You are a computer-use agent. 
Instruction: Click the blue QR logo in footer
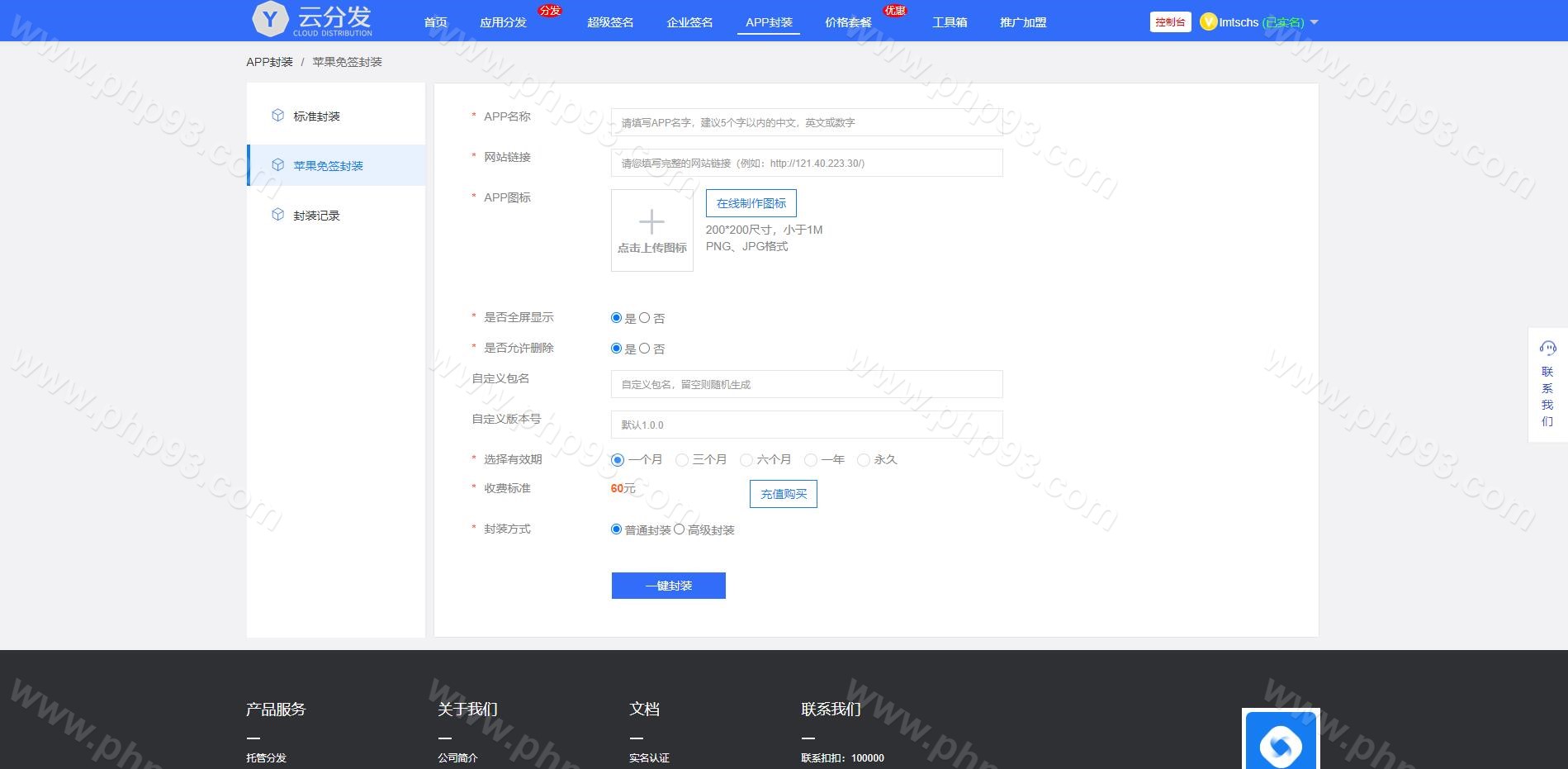coord(1280,743)
